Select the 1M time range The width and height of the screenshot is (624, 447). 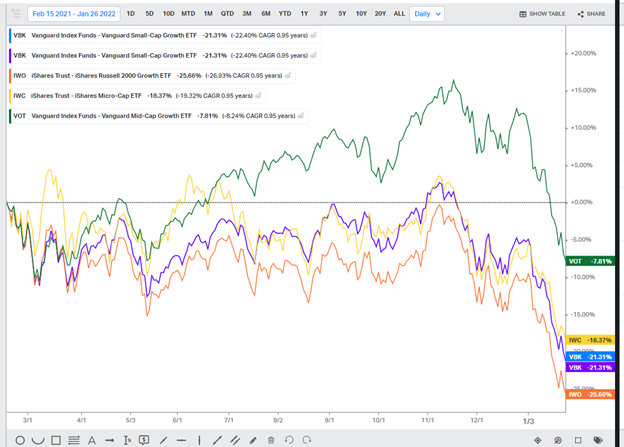click(x=208, y=14)
